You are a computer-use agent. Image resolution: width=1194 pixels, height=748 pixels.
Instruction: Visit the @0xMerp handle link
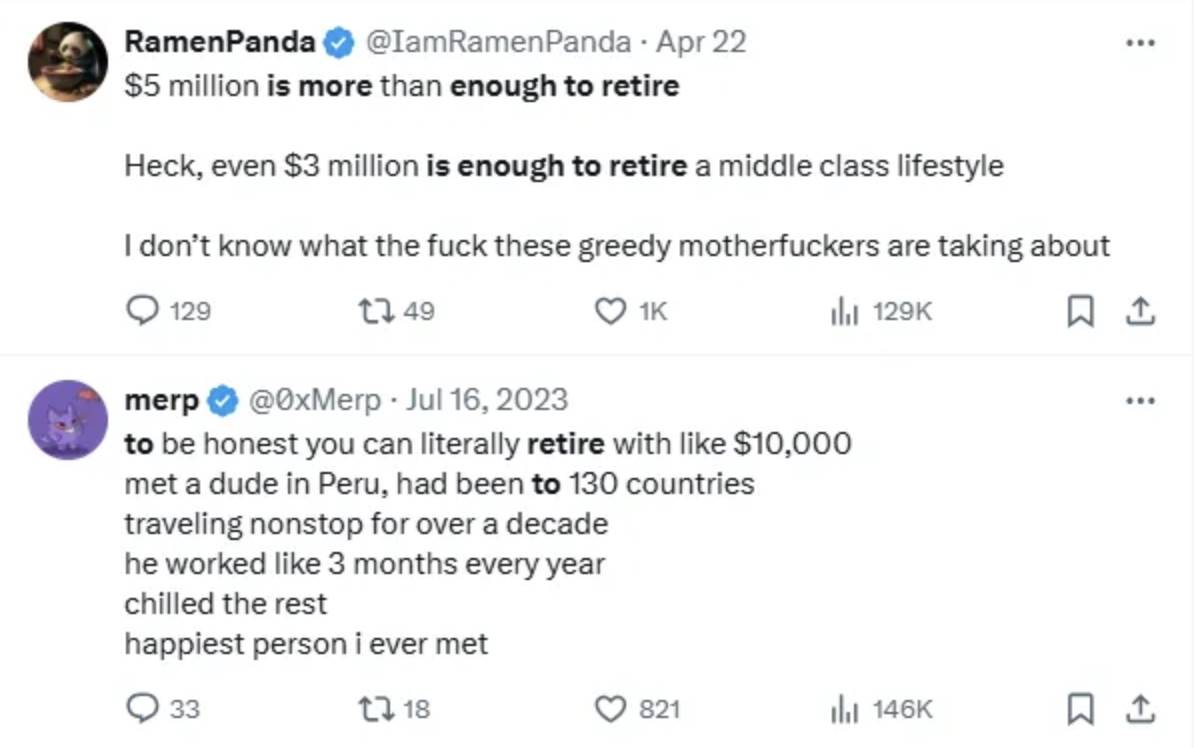coord(316,400)
